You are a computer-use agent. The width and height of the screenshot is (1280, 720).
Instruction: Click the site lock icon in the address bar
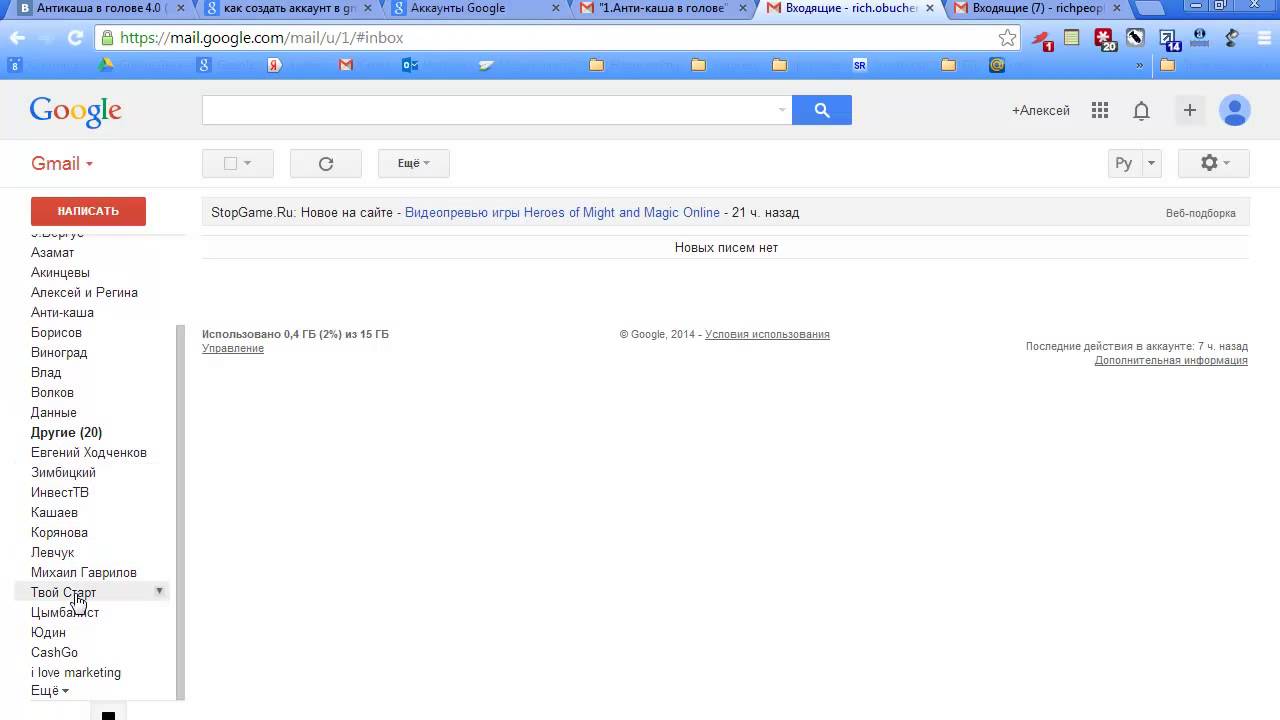(x=107, y=38)
